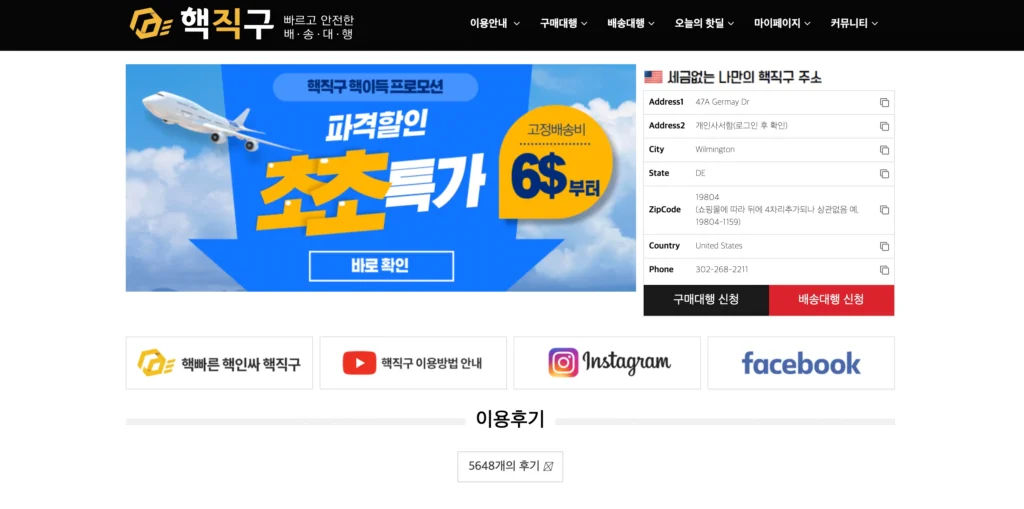Open the 커뮤니티 menu item
Viewport: 1024px width, 509px height.
pos(849,24)
